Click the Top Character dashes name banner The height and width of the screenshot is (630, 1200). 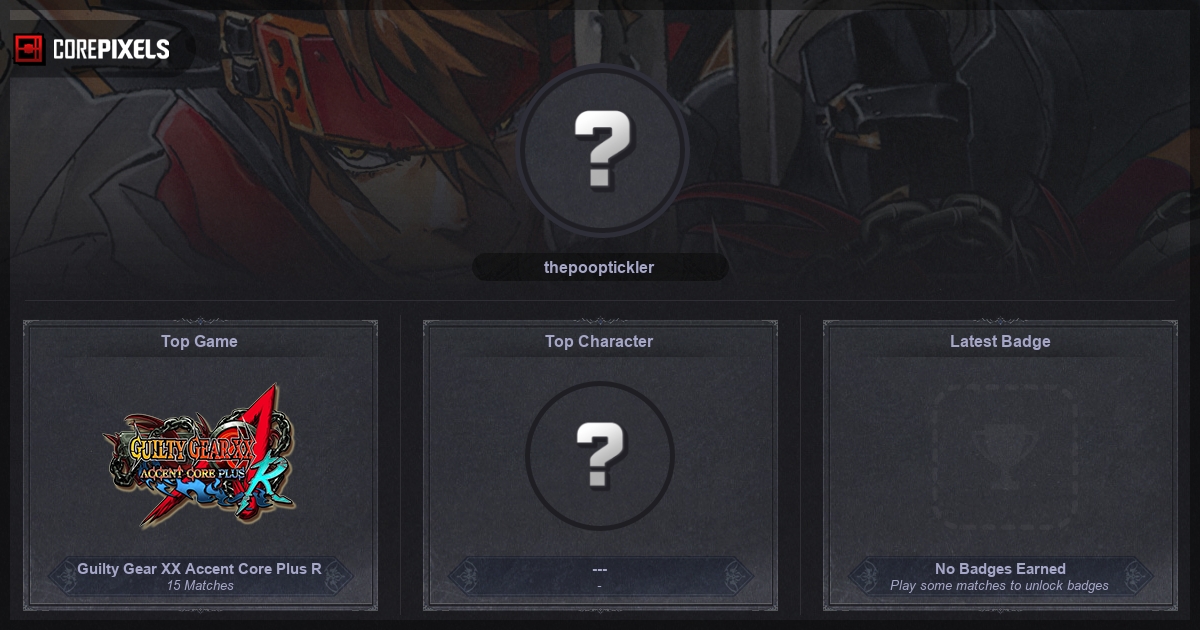tap(600, 576)
